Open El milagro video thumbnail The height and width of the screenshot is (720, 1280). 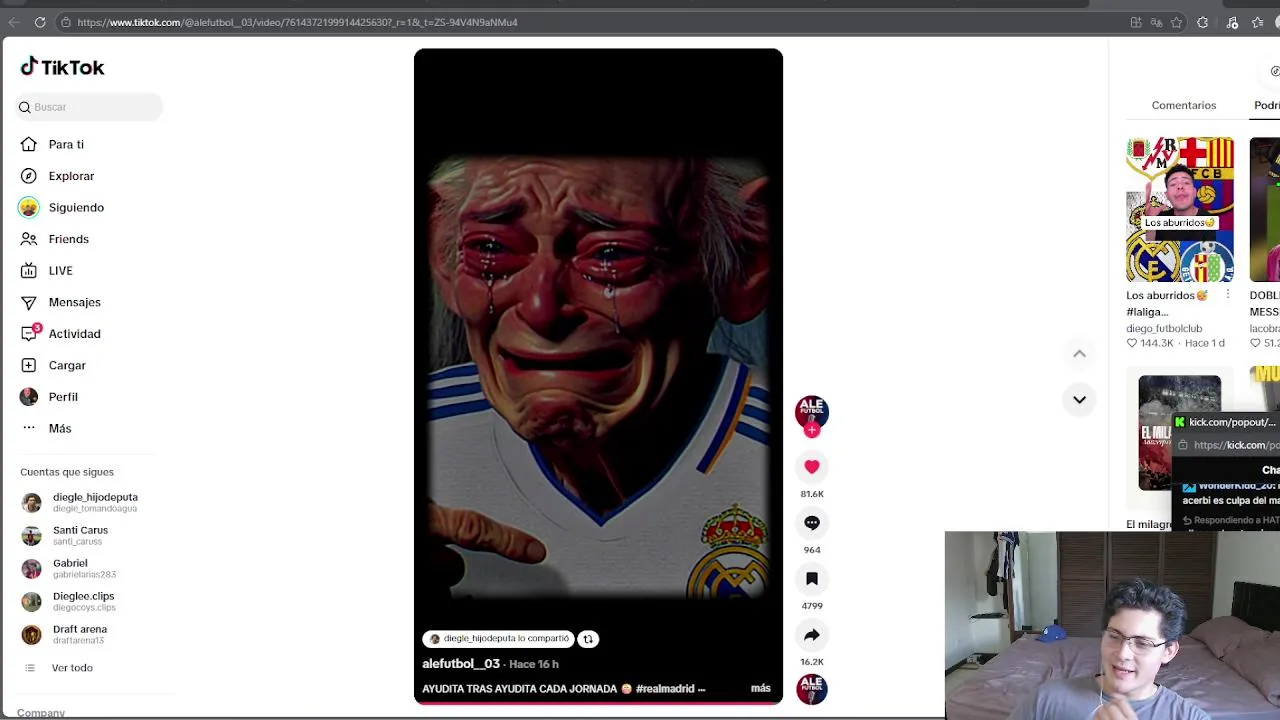pos(1179,432)
